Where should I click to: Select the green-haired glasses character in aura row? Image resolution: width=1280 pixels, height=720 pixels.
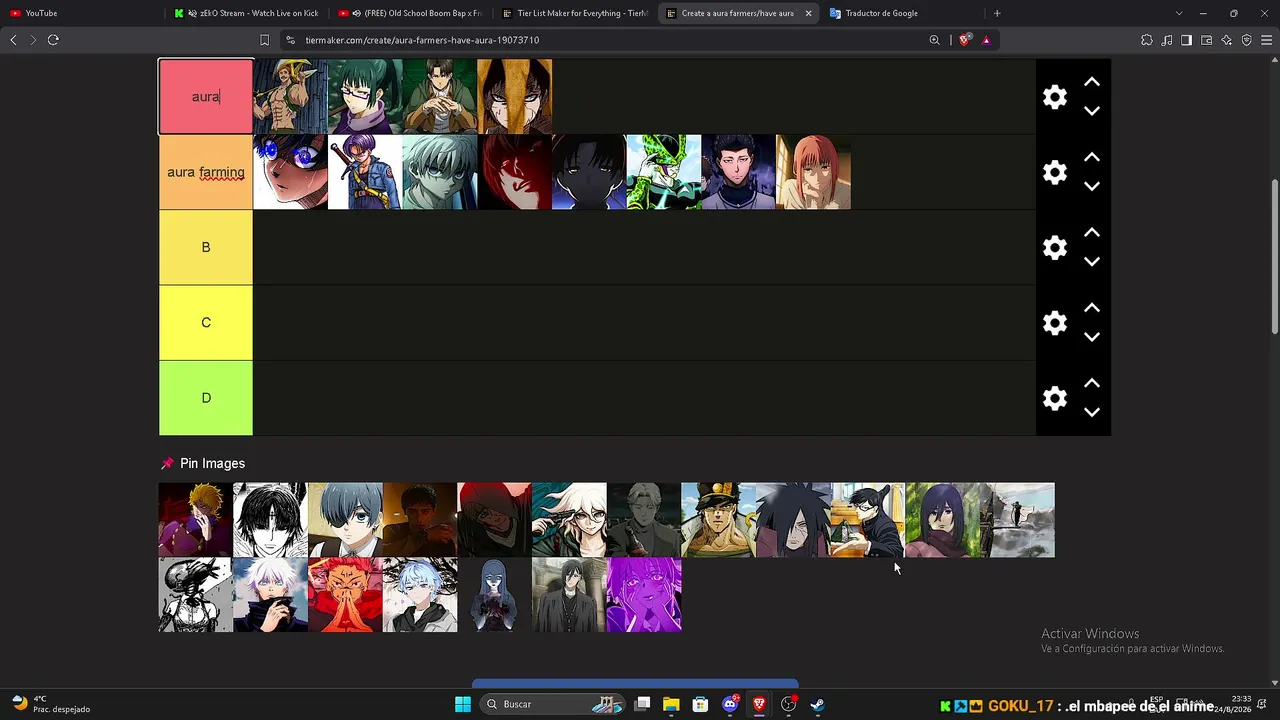point(365,97)
